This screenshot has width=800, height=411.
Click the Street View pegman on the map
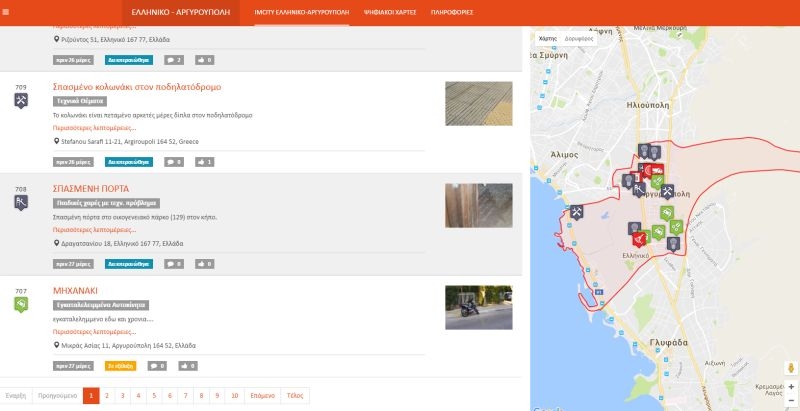click(x=790, y=368)
